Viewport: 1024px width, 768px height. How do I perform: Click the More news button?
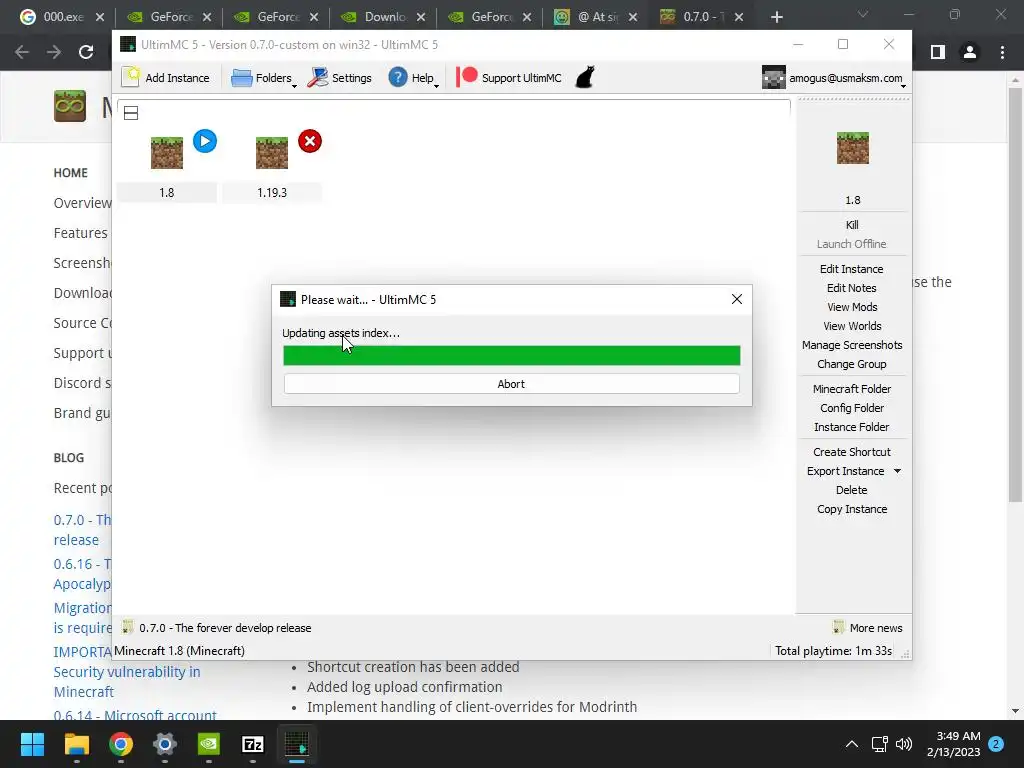[868, 628]
